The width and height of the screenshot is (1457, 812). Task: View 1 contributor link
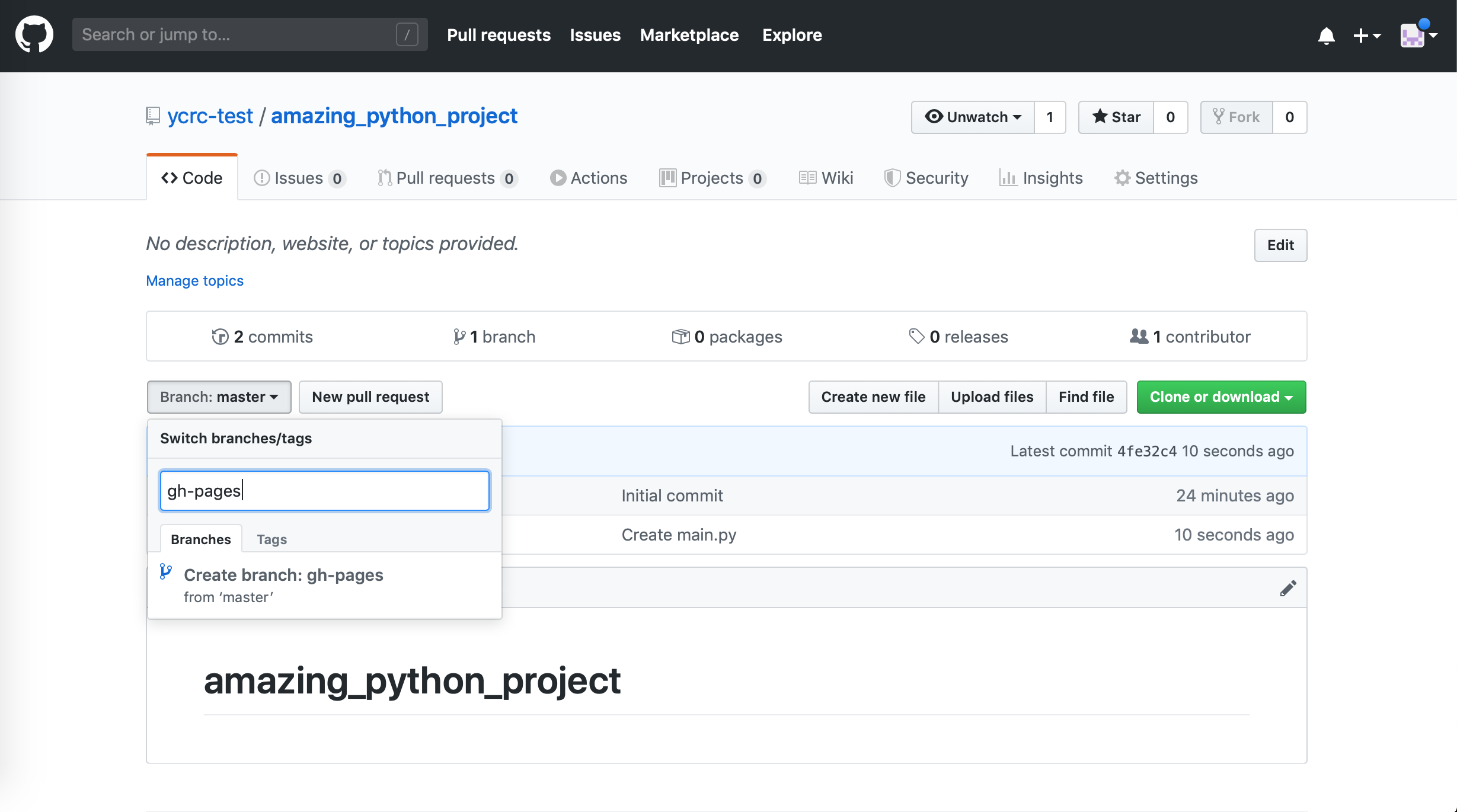pyautogui.click(x=1190, y=337)
